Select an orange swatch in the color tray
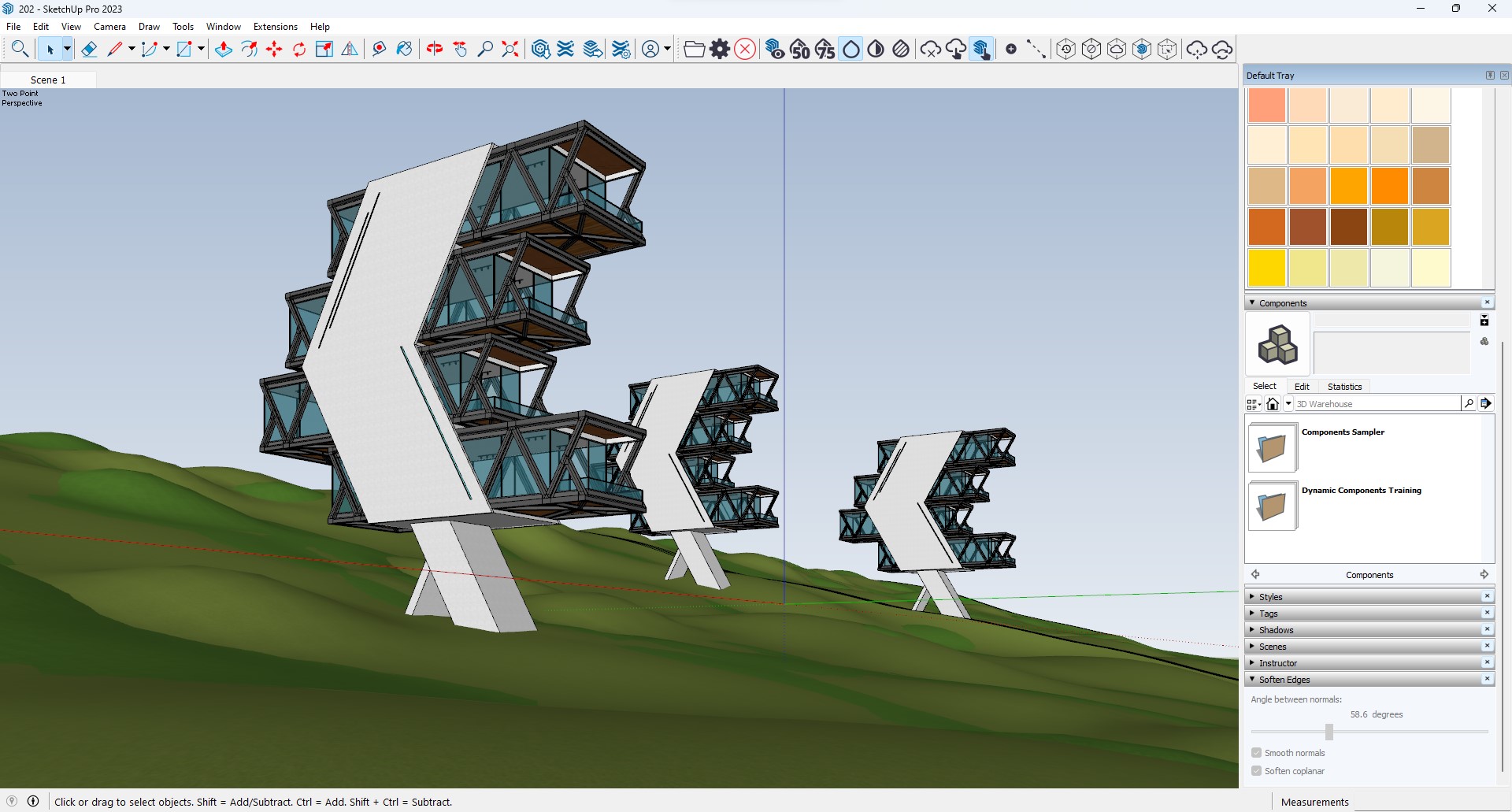 pyautogui.click(x=1390, y=186)
